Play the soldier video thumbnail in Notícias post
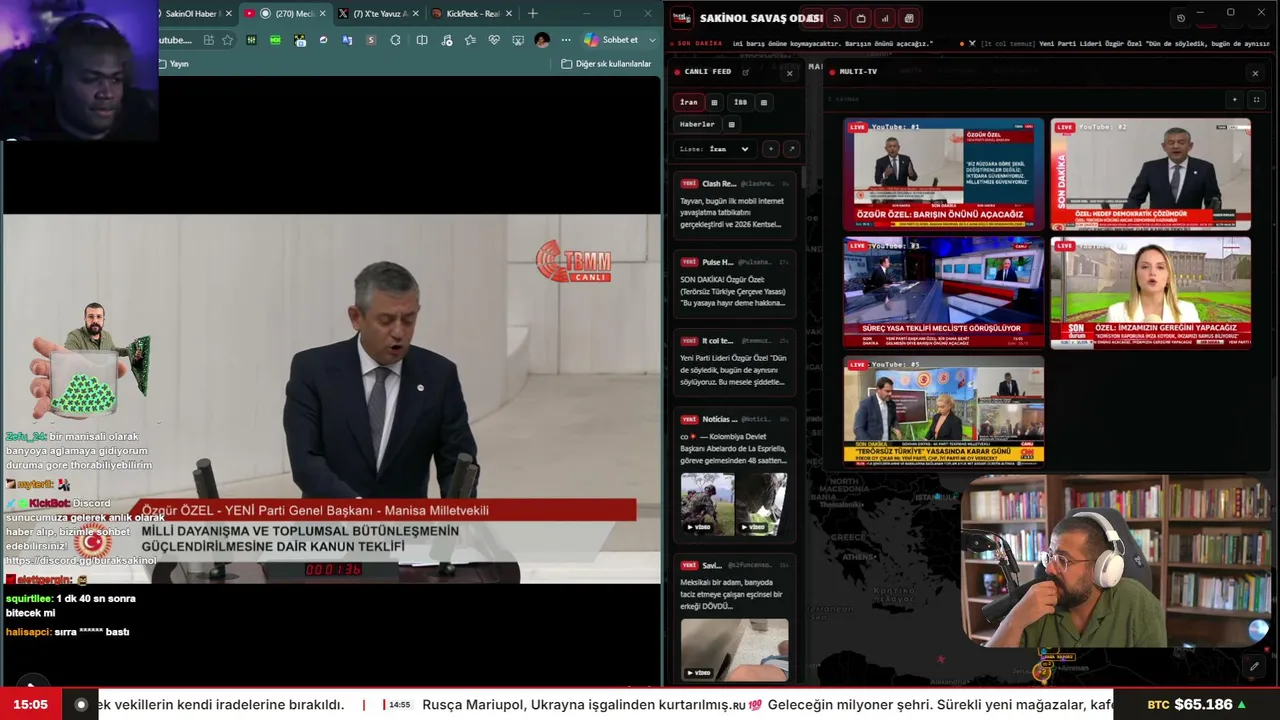Viewport: 1280px width, 720px height. [707, 503]
